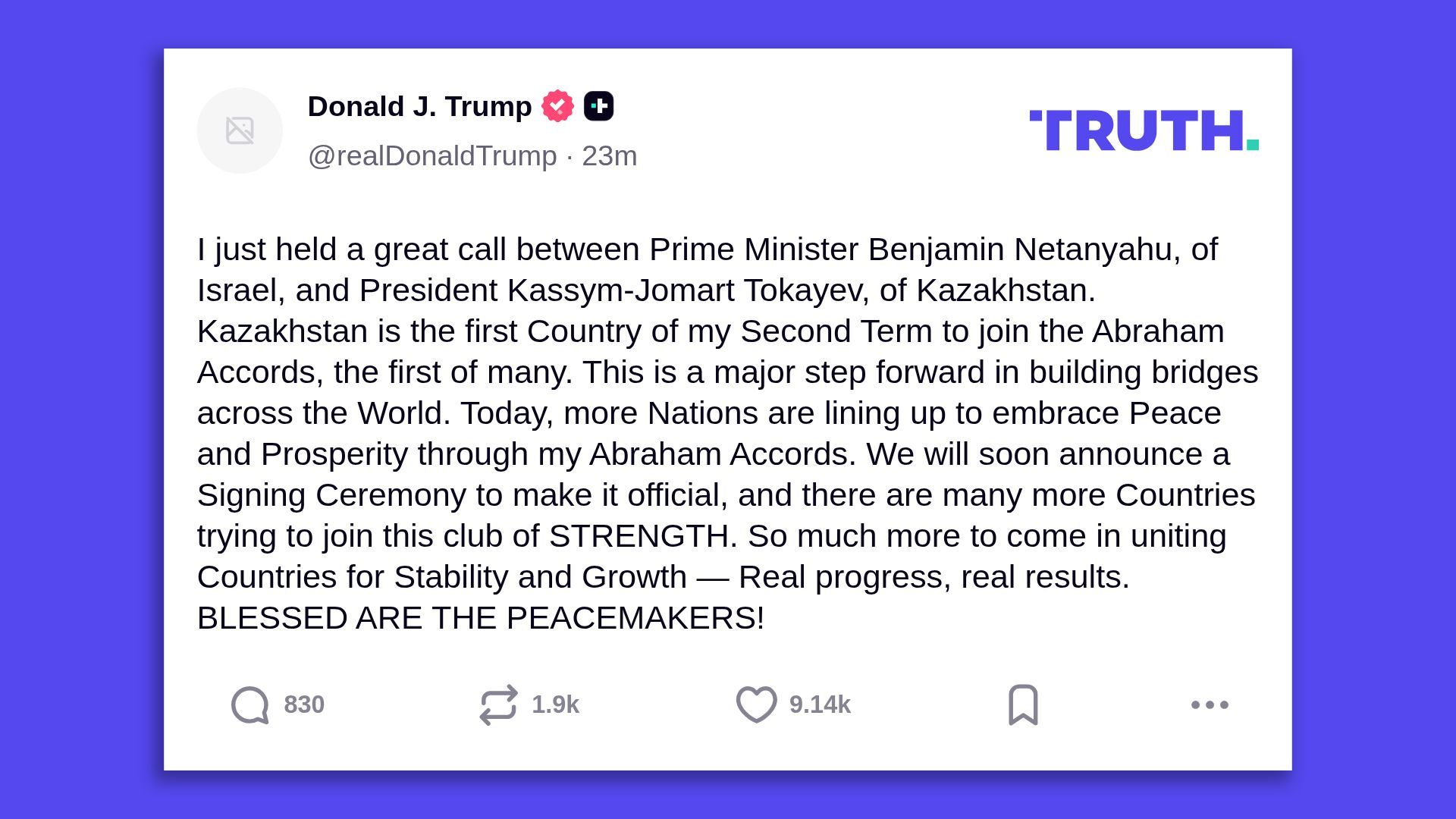Click the red verified checkmark badge
This screenshot has height=819, width=1456.
[557, 106]
